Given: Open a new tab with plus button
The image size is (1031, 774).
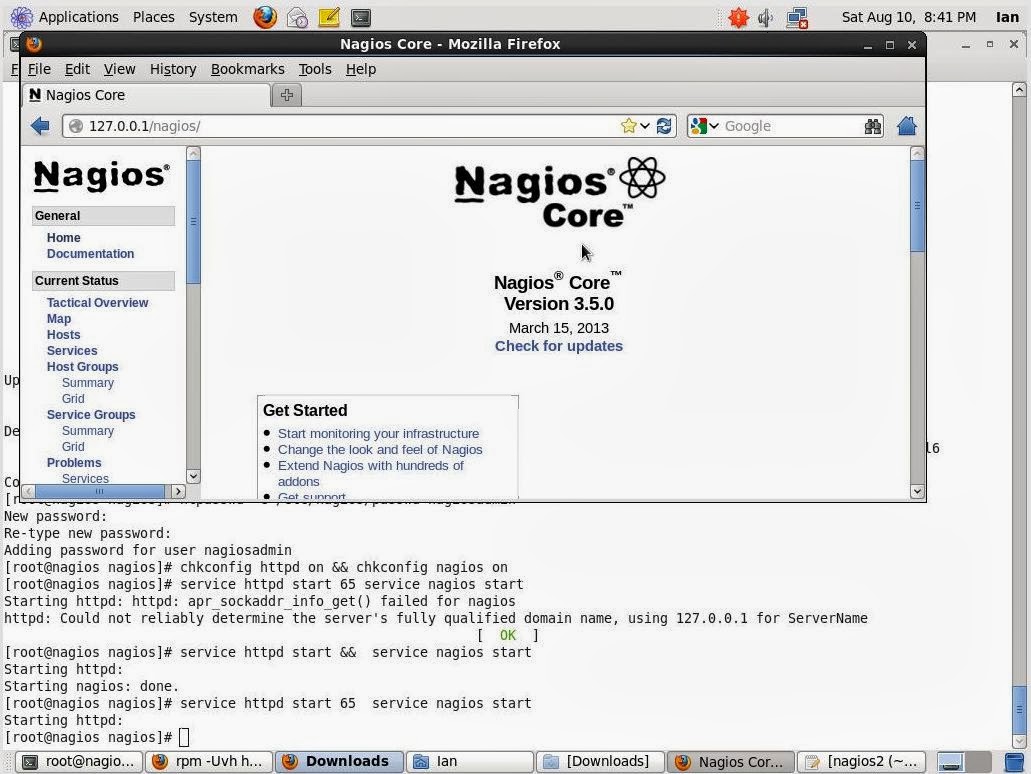Looking at the screenshot, I should tap(287, 95).
